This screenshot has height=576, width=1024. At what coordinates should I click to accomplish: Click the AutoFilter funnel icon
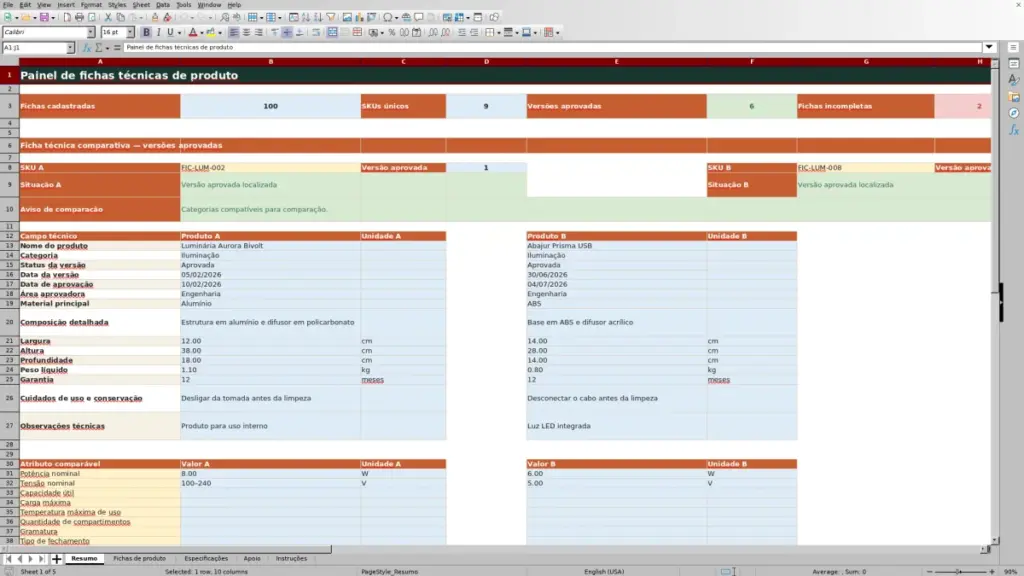[331, 18]
